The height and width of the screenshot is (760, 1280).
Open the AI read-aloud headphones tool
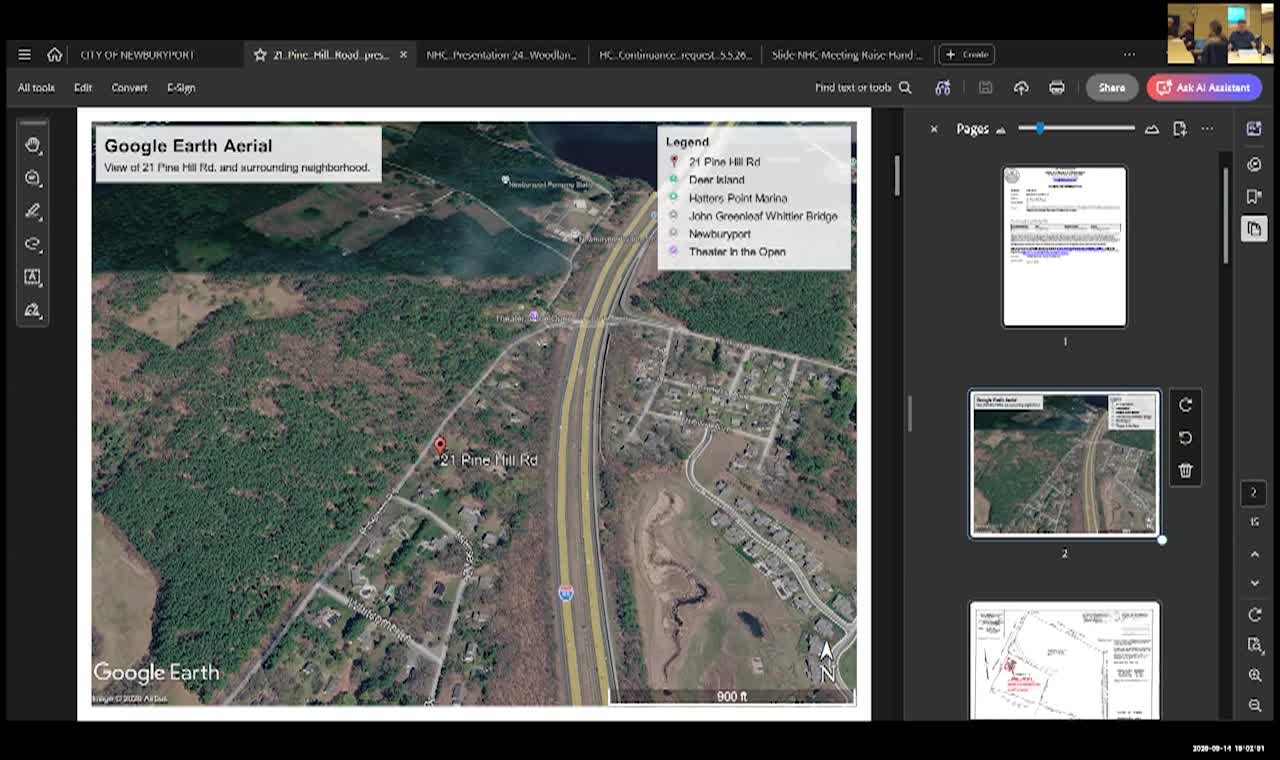[942, 88]
